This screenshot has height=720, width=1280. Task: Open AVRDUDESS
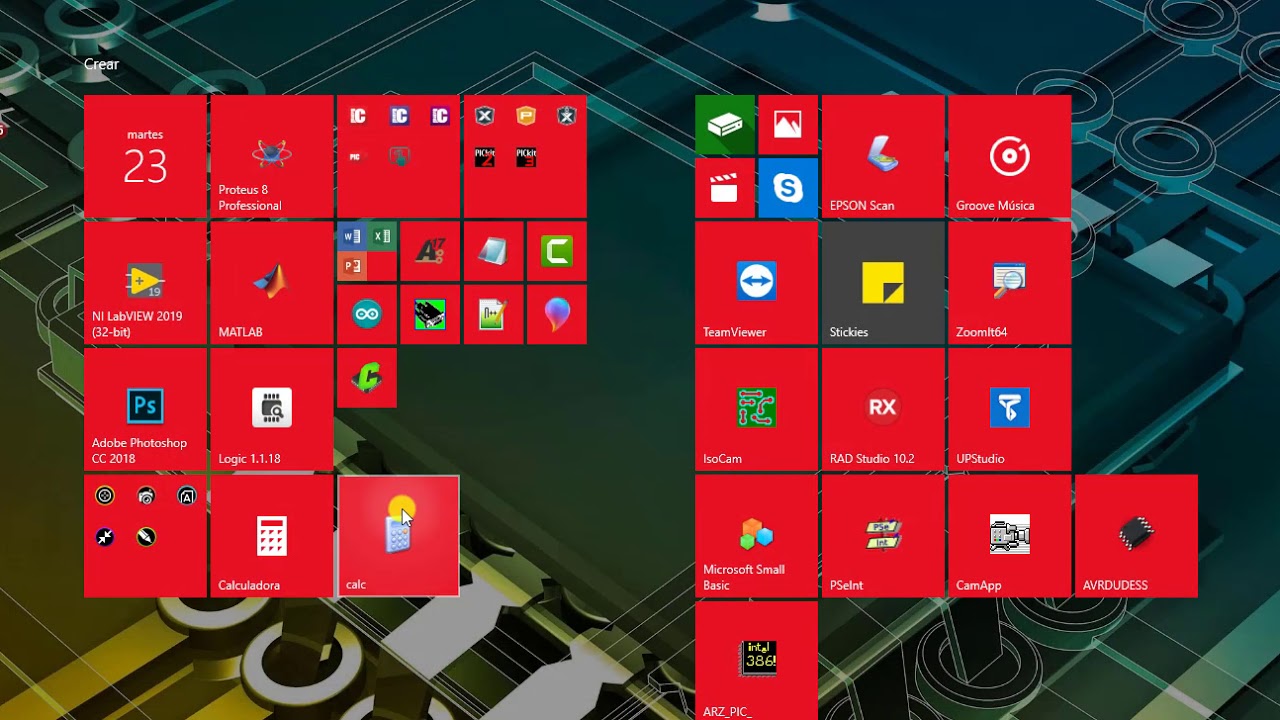pyautogui.click(x=1137, y=536)
